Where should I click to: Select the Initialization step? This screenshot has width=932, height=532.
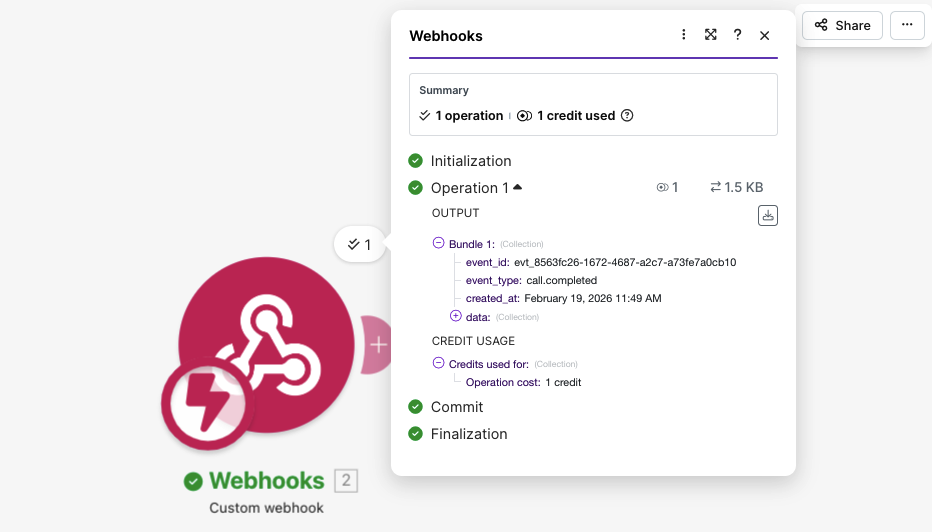pos(470,161)
